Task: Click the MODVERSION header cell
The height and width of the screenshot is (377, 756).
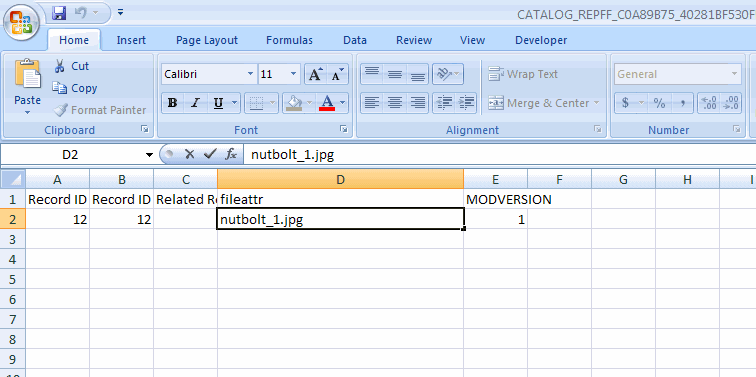Action: 495,200
